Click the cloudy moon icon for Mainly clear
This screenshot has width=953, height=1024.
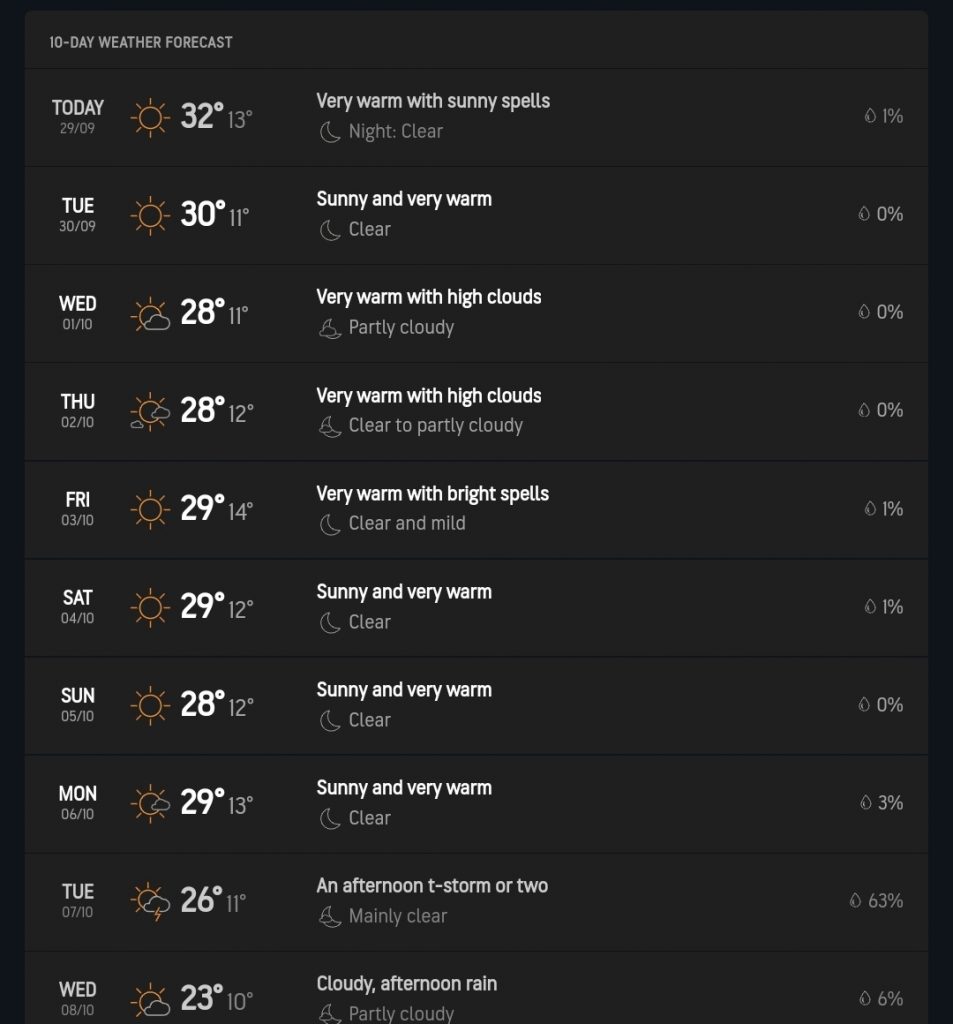point(330,916)
